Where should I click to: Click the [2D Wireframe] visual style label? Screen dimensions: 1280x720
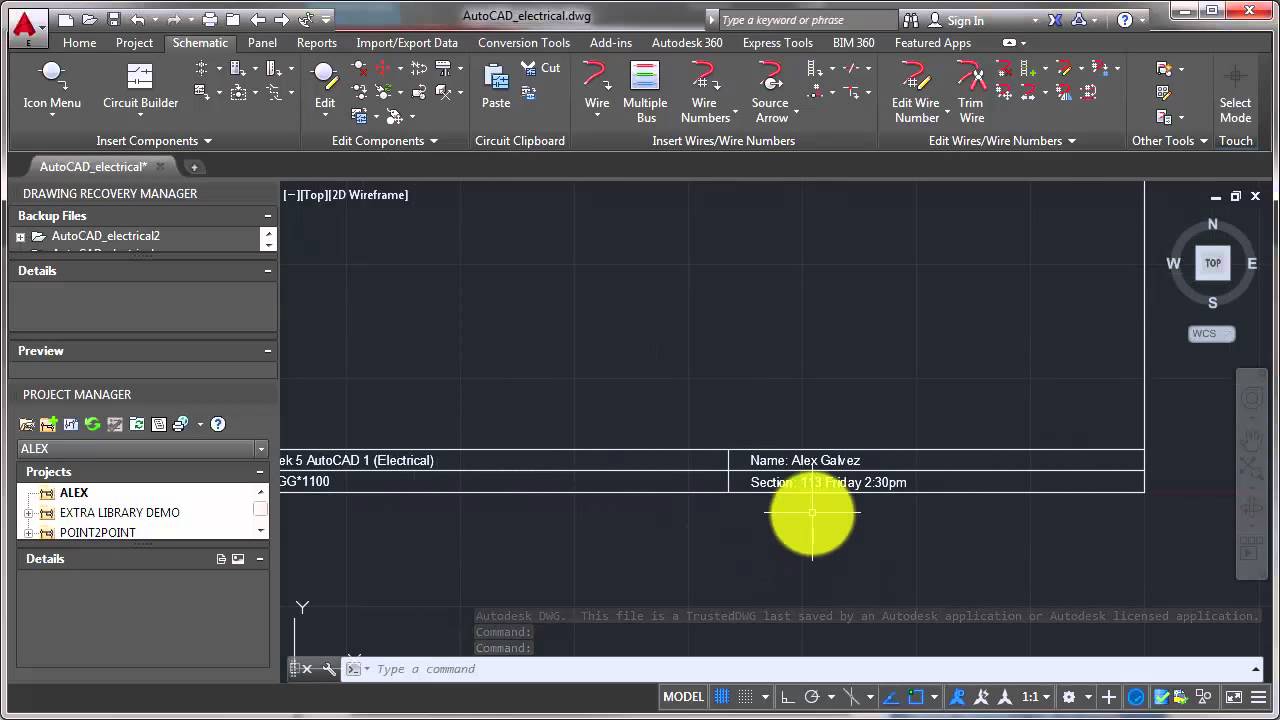tap(369, 195)
